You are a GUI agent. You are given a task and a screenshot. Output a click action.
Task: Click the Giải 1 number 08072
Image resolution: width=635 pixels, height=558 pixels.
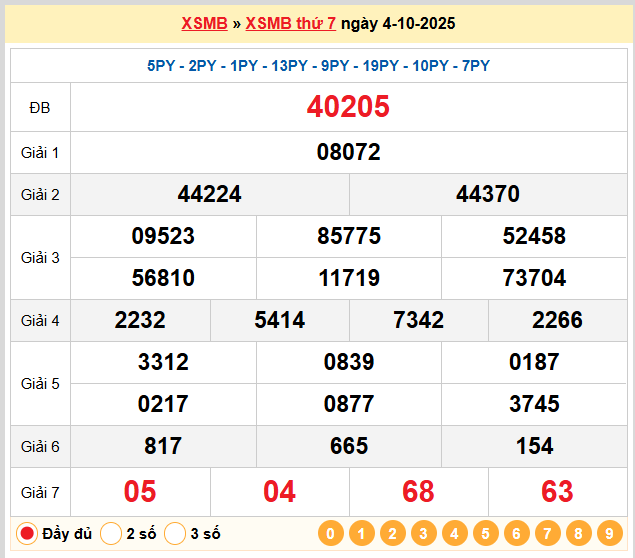click(348, 153)
